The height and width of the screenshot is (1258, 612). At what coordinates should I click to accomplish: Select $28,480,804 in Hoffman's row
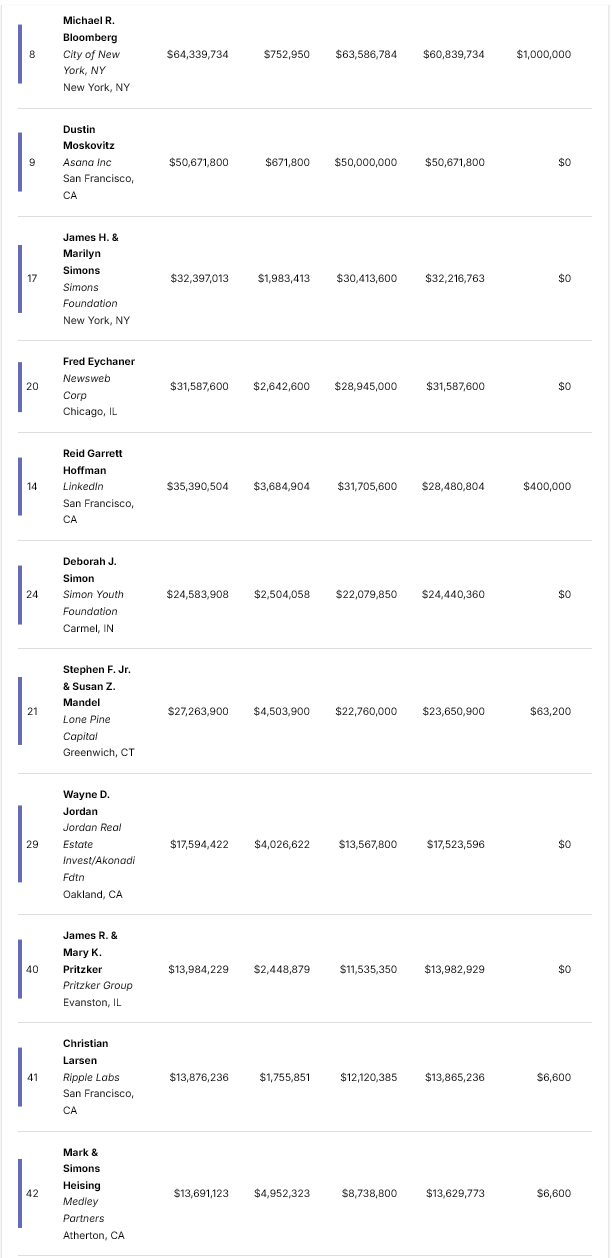coord(454,486)
